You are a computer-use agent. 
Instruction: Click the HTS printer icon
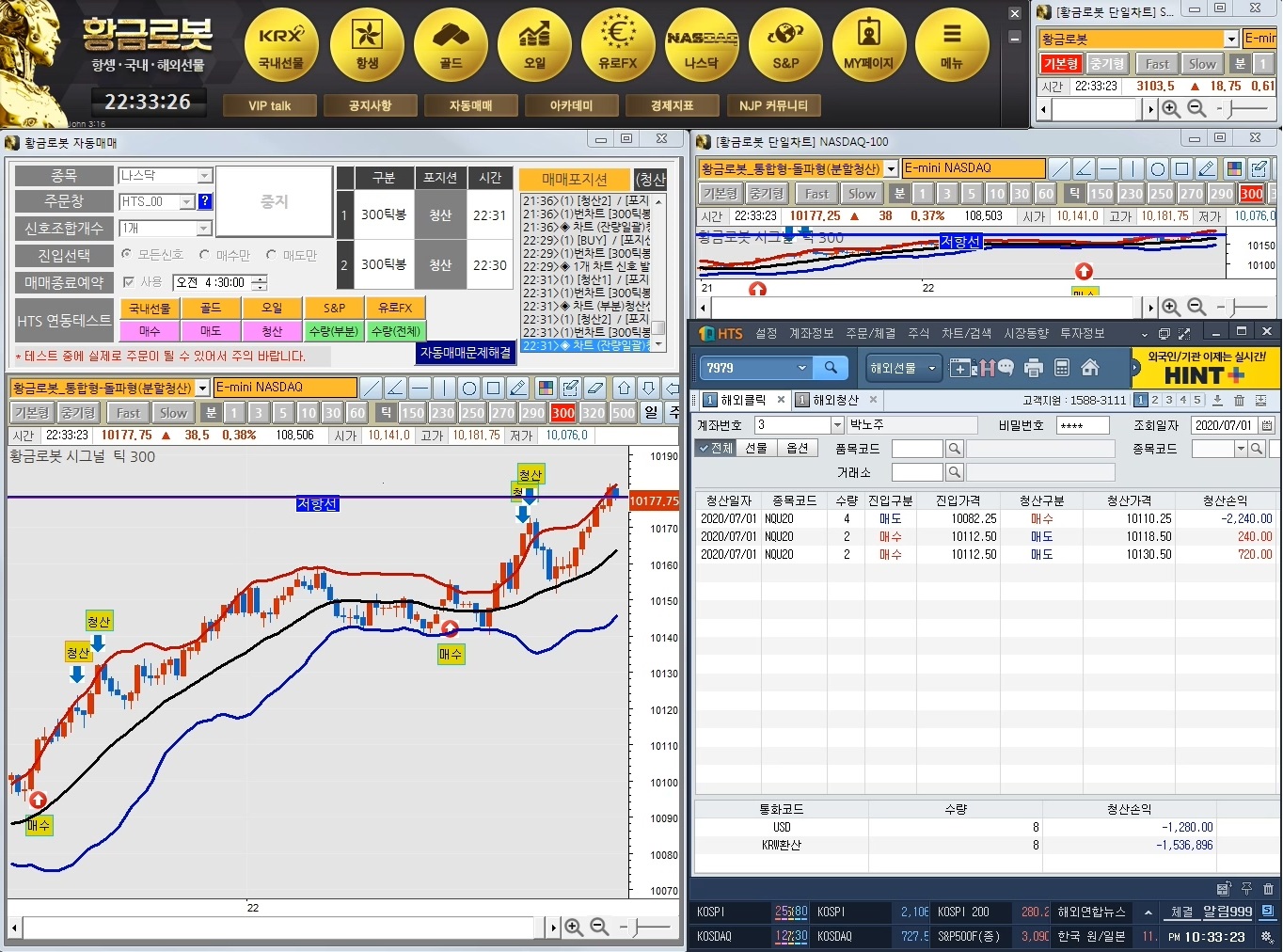[x=1034, y=368]
